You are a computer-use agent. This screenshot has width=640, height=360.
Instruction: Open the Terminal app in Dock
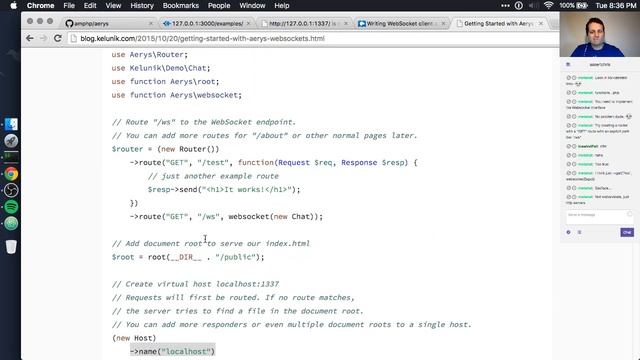11,157
